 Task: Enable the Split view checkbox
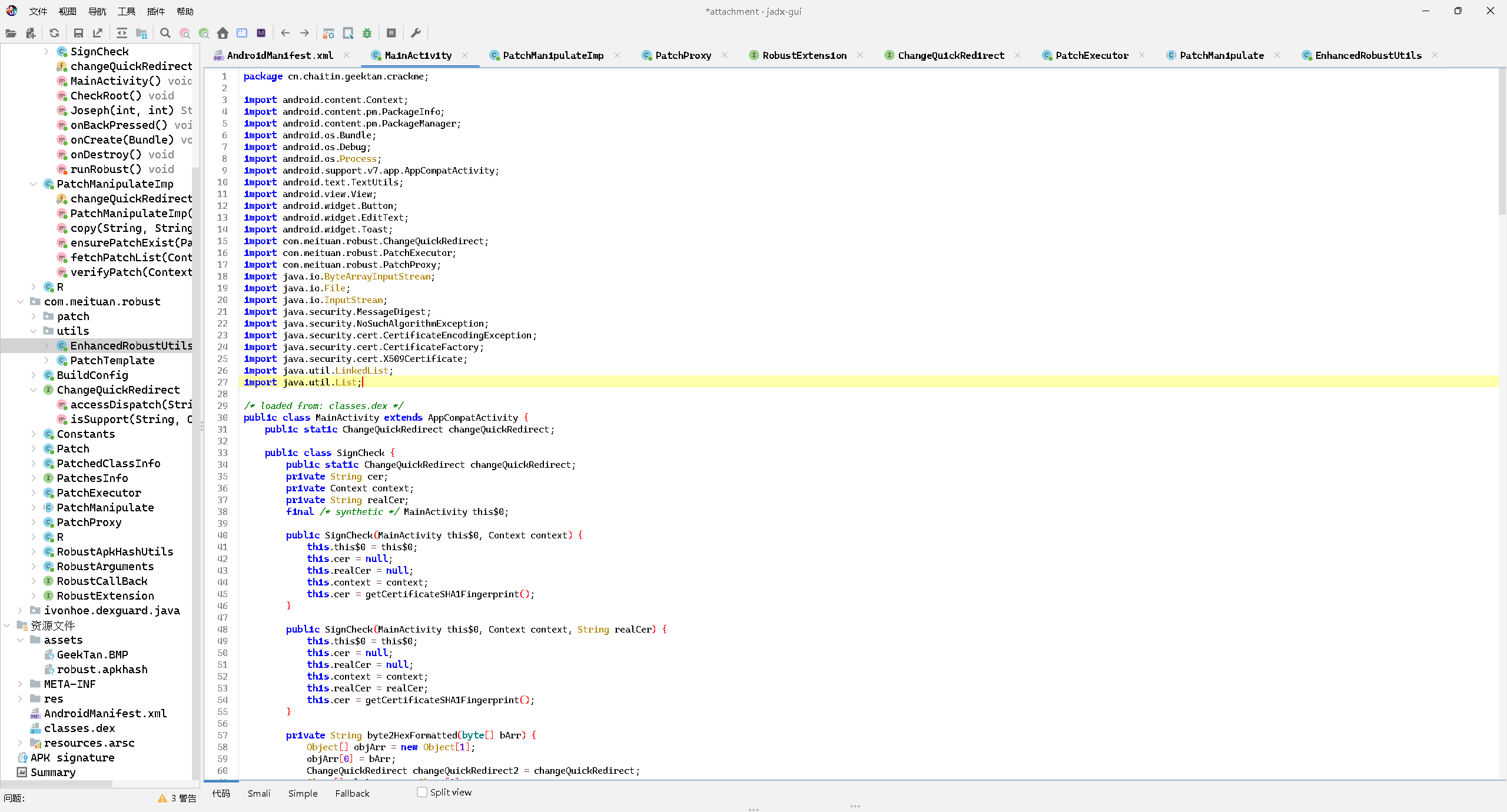(x=422, y=792)
